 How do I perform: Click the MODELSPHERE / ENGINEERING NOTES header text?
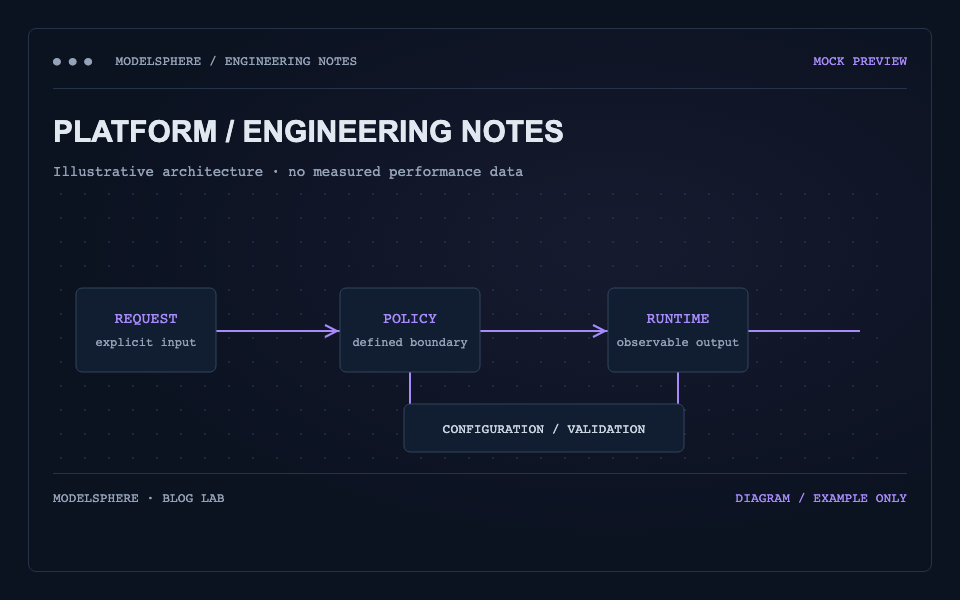click(236, 61)
